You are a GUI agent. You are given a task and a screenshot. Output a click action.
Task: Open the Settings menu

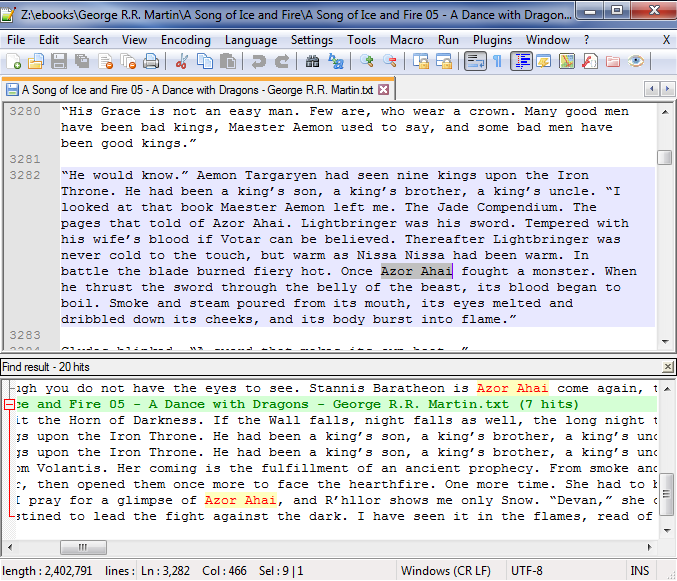click(x=312, y=40)
